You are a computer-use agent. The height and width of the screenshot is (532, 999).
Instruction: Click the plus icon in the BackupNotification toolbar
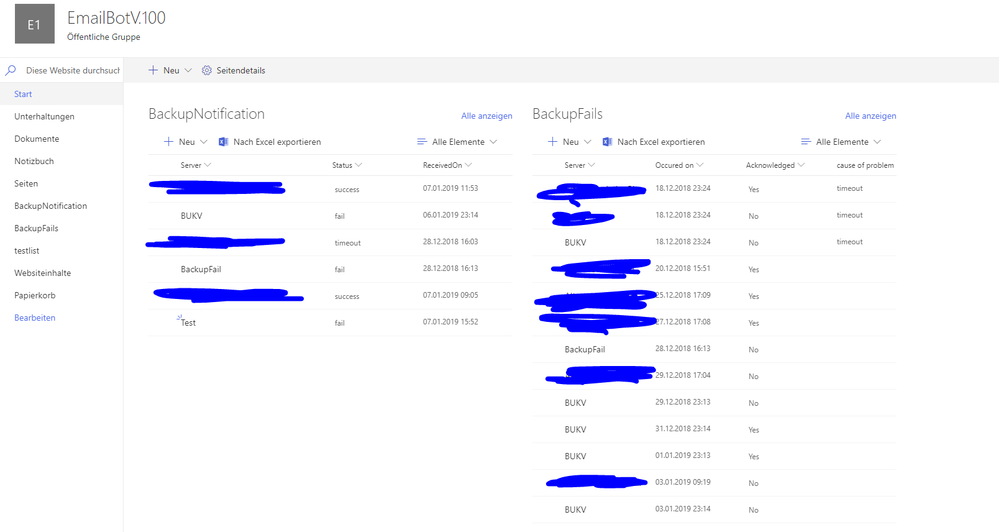pos(168,141)
